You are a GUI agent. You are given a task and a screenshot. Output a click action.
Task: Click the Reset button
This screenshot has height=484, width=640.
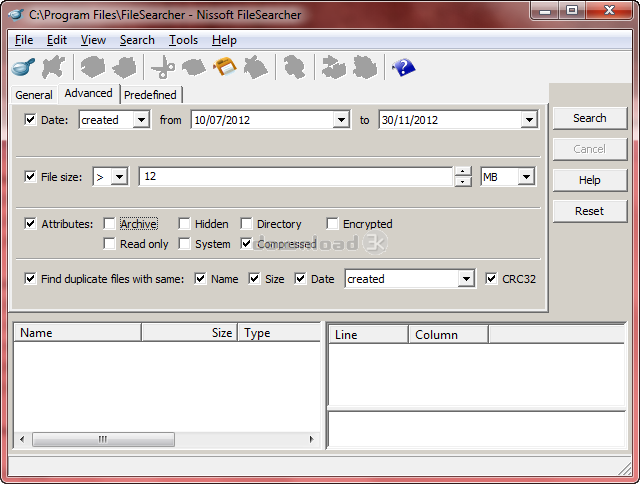click(x=589, y=211)
